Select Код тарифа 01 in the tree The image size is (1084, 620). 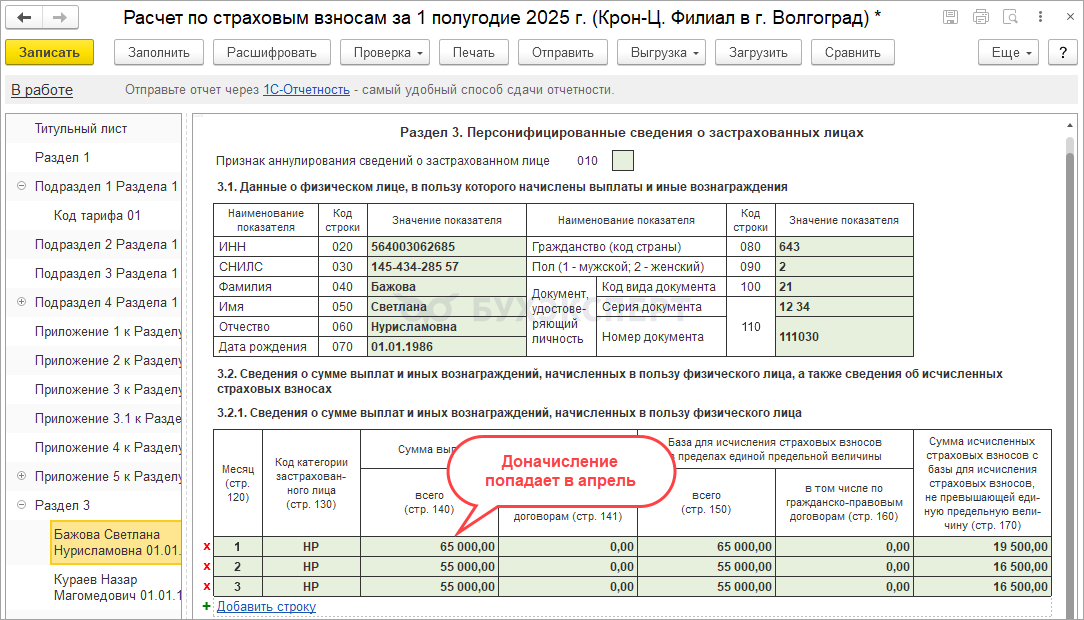97,216
